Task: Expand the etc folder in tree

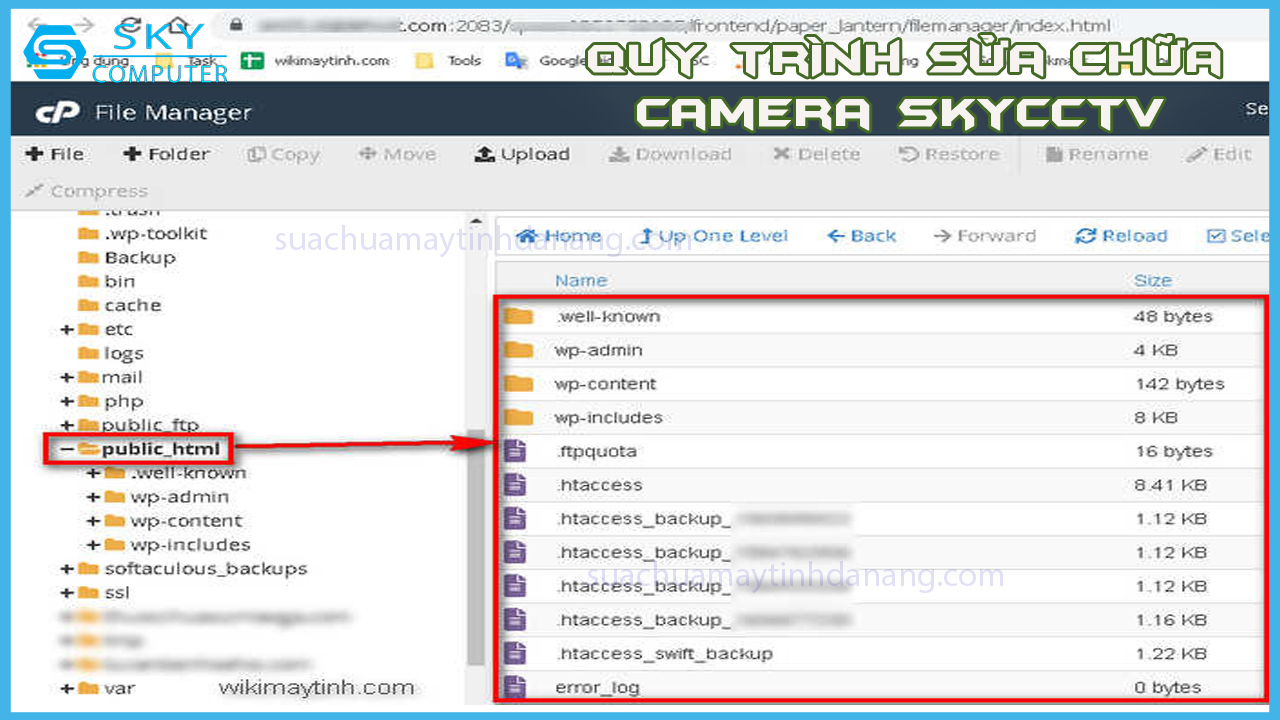Action: [x=66, y=329]
